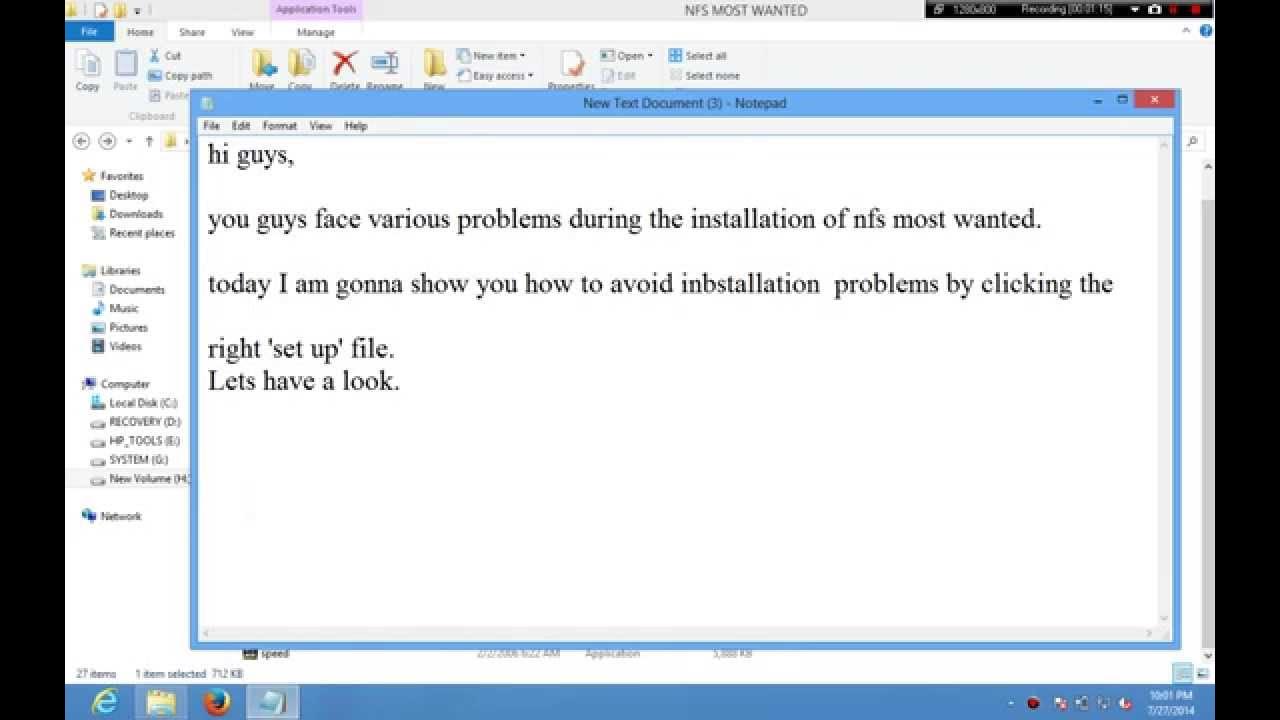Select Recent places under Favorites
This screenshot has height=720, width=1280.
133,233
